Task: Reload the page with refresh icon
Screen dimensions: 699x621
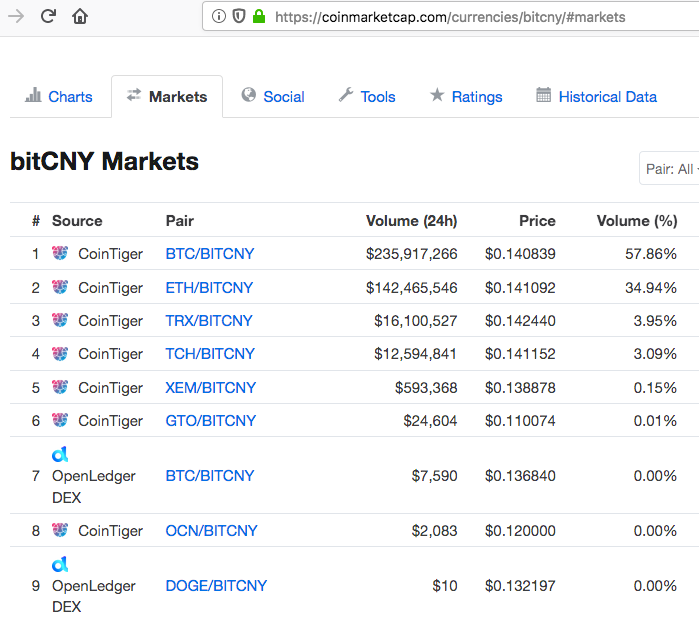Action: pos(48,16)
